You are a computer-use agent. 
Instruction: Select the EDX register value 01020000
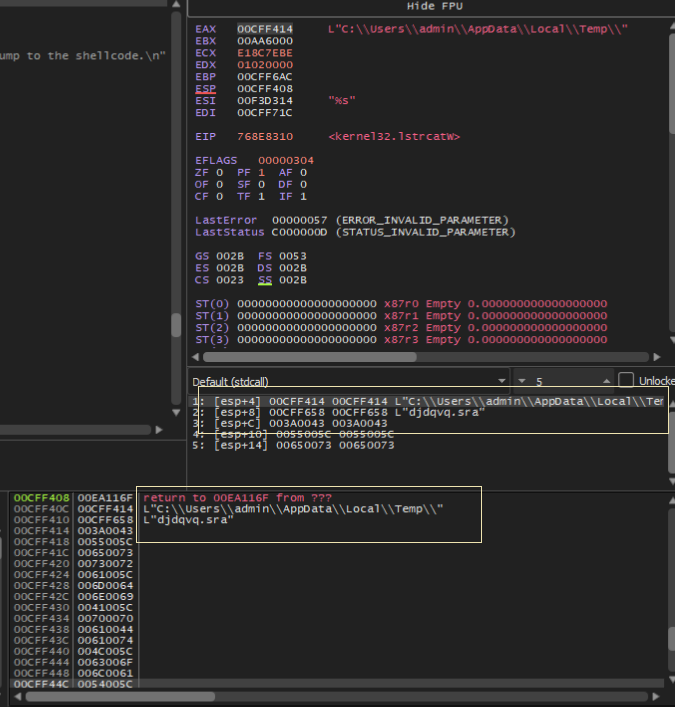(265, 65)
